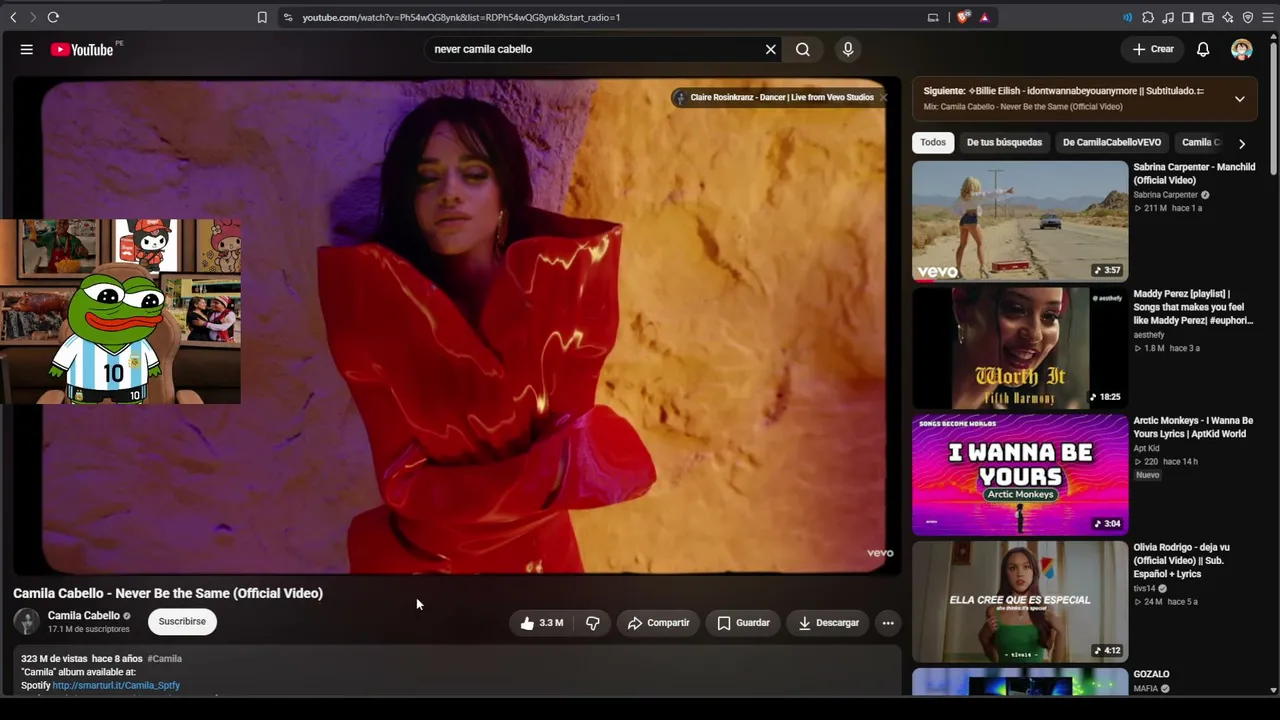Clear the search box with X
The height and width of the screenshot is (720, 1280).
[x=771, y=49]
